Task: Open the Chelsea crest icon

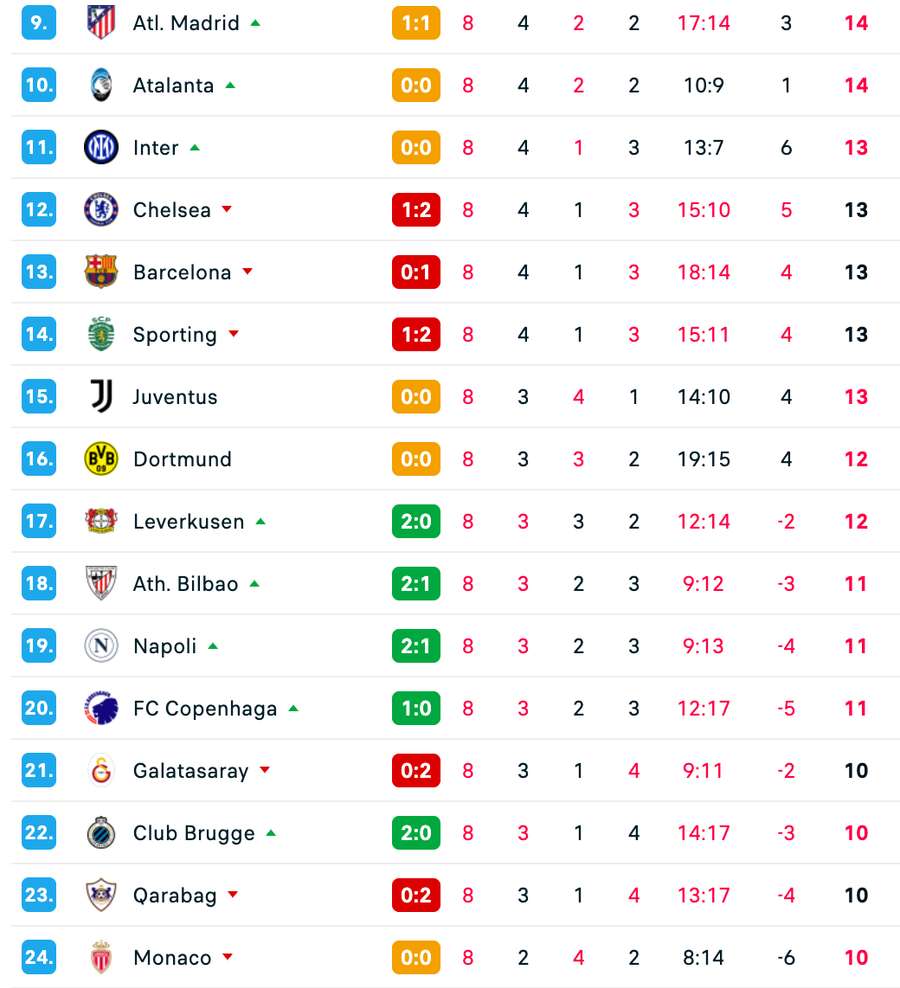Action: click(x=101, y=210)
